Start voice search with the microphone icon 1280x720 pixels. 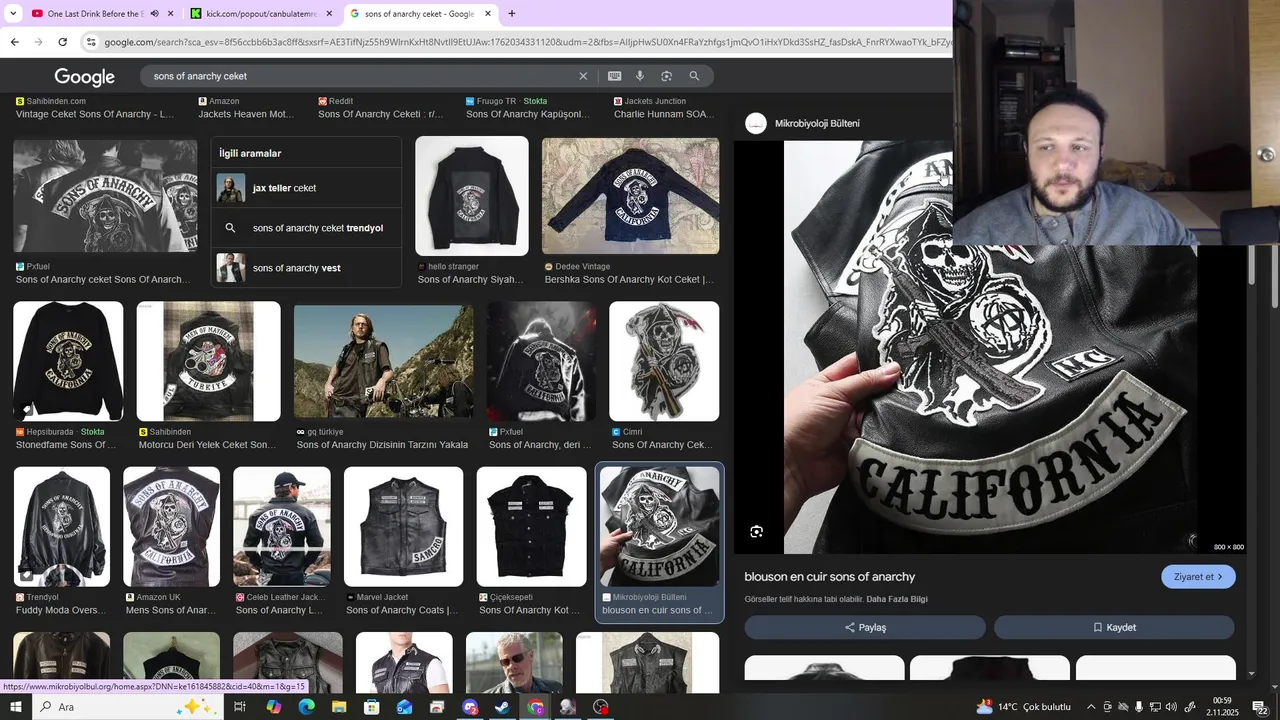coord(640,76)
